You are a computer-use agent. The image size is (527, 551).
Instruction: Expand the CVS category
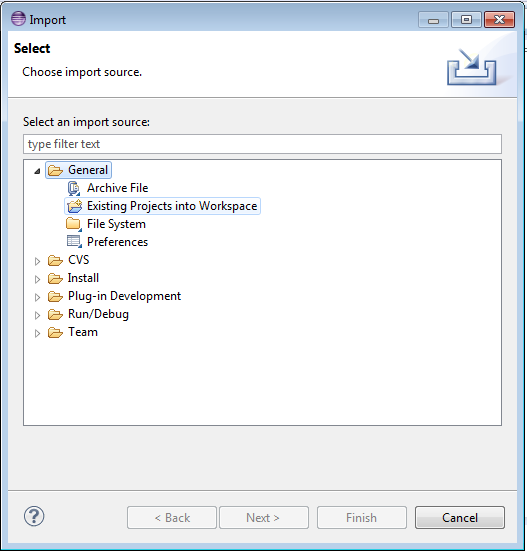[x=37, y=261]
